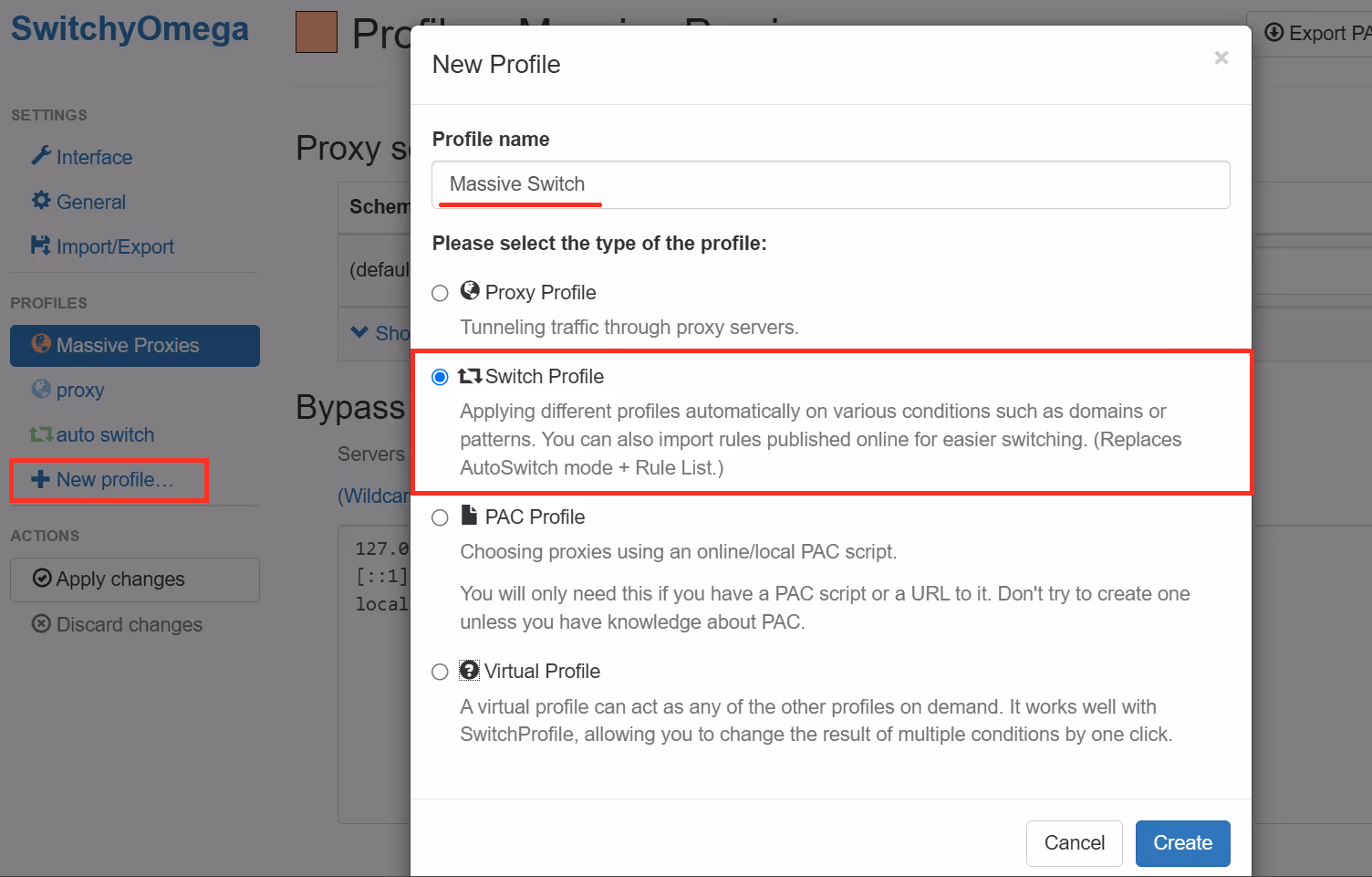Image resolution: width=1372 pixels, height=877 pixels.
Task: Click the Create button
Action: coord(1183,843)
